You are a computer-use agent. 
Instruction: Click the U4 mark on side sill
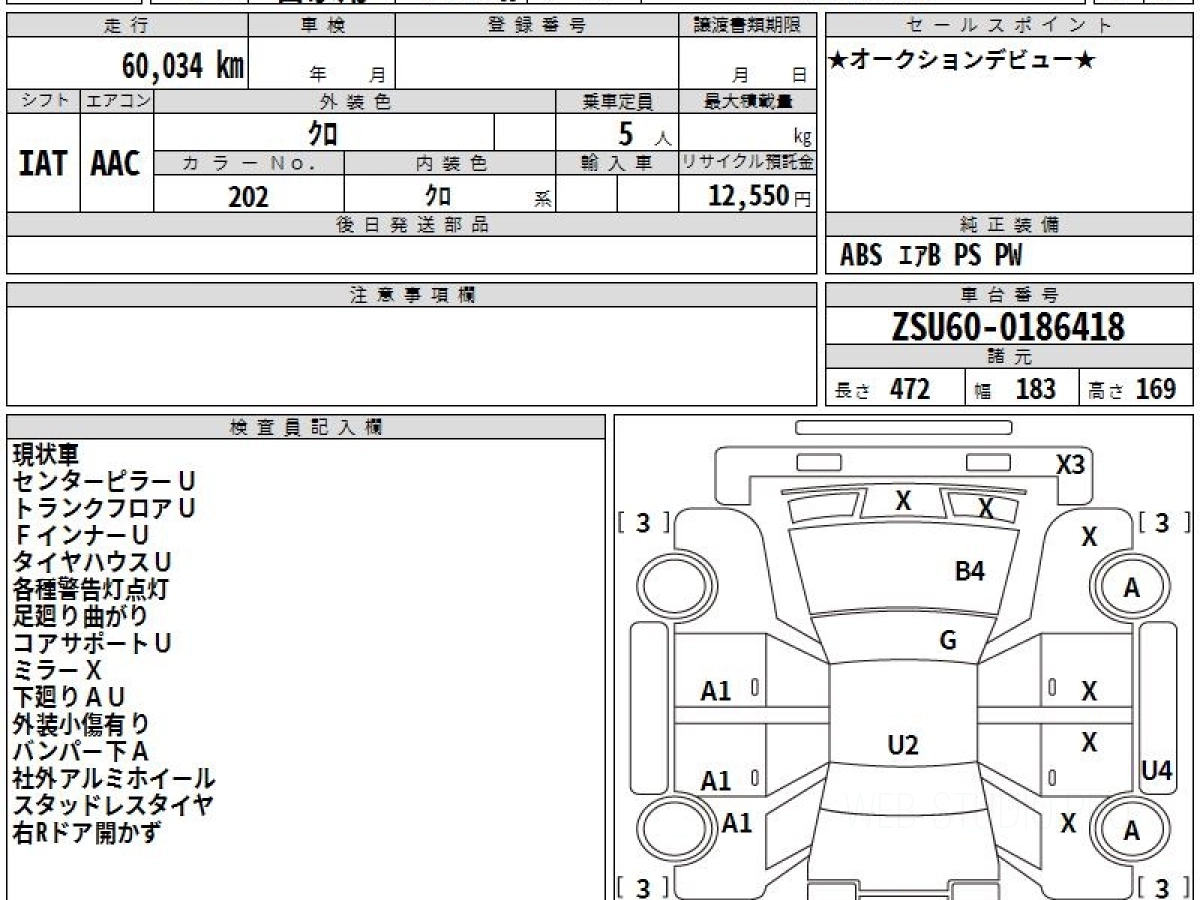pyautogui.click(x=1157, y=770)
